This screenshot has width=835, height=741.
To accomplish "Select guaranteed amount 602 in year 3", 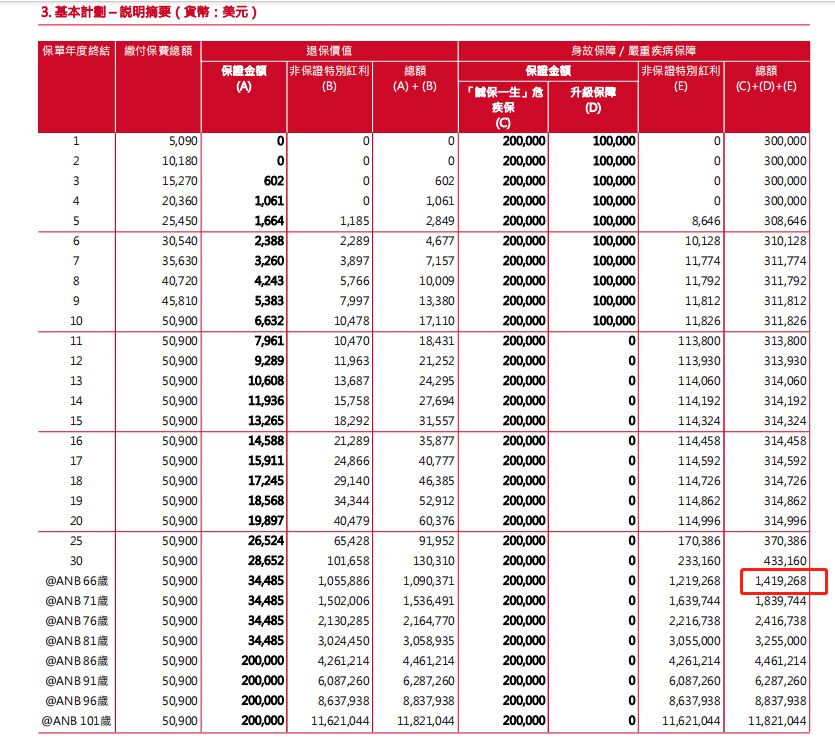I will [x=274, y=181].
